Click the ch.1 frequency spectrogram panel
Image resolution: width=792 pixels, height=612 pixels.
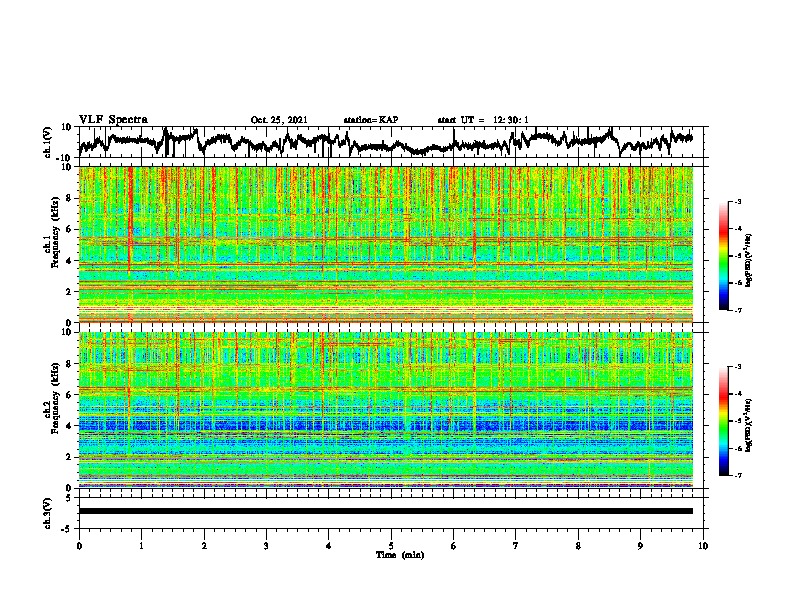click(386, 244)
